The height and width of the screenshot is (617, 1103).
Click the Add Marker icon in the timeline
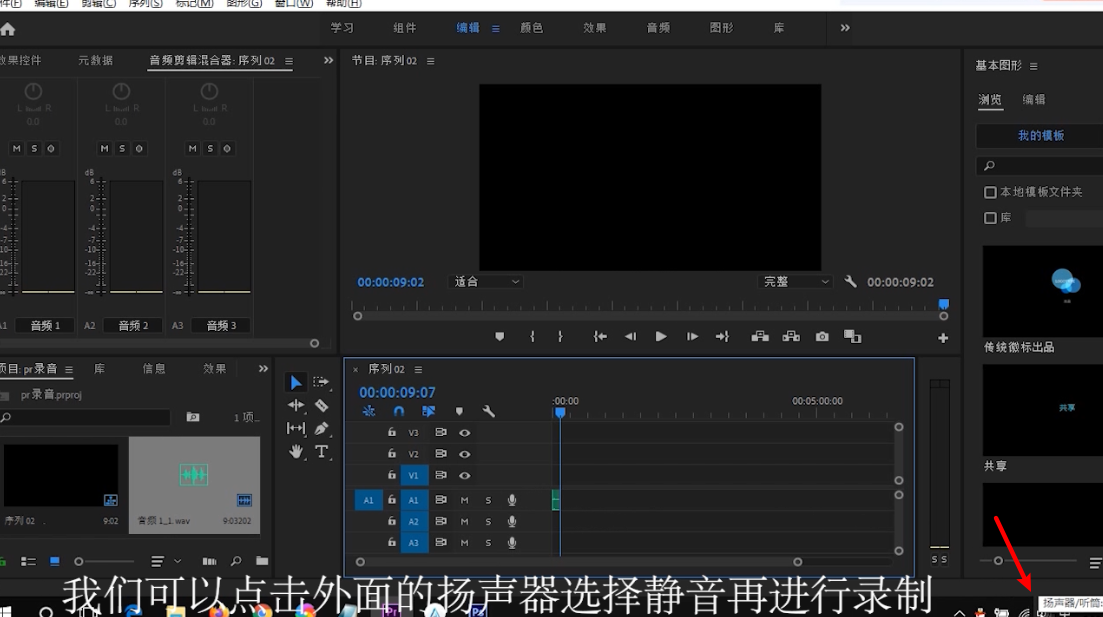(x=459, y=411)
